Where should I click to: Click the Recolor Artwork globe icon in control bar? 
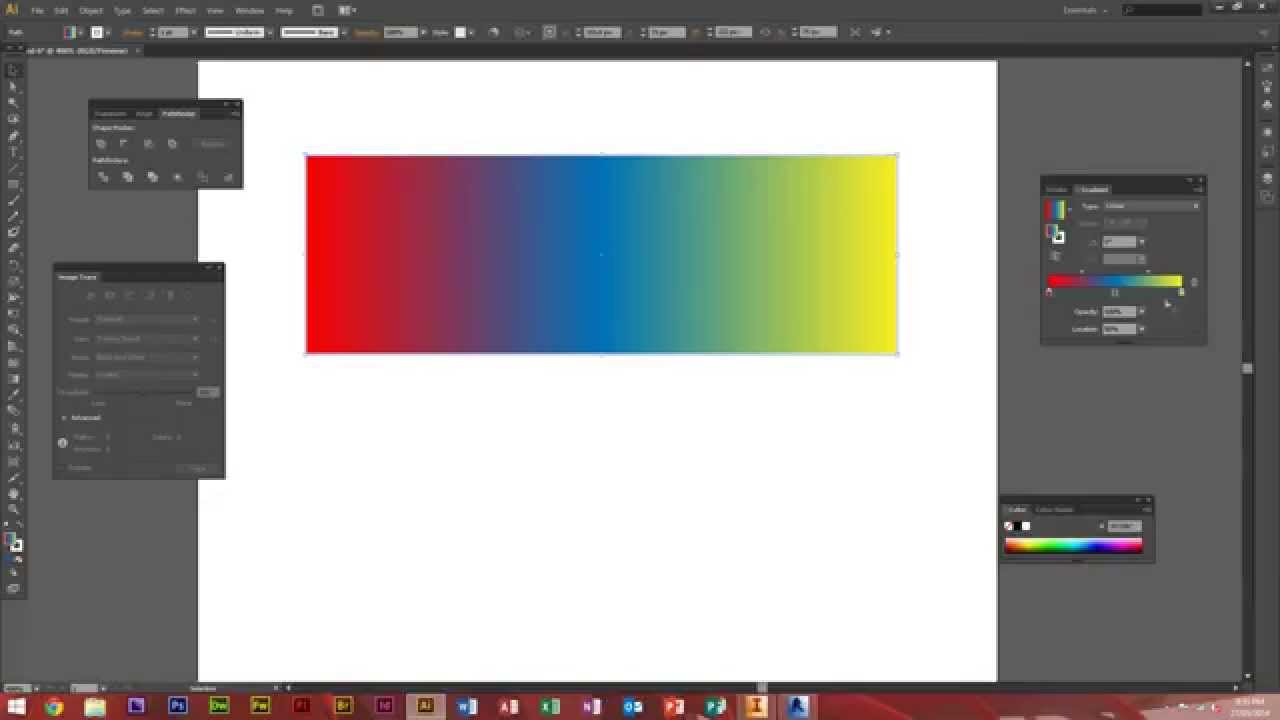coord(493,32)
